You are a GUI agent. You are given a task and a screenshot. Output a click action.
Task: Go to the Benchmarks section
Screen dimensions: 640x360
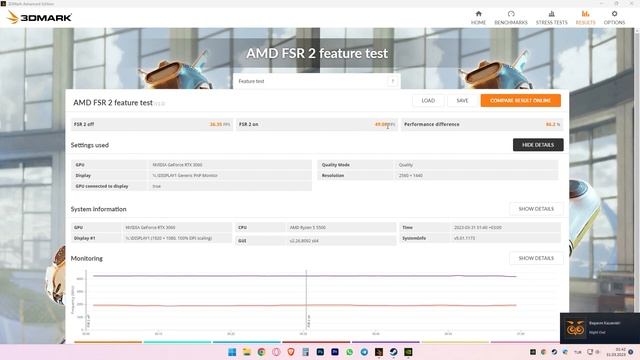[511, 18]
